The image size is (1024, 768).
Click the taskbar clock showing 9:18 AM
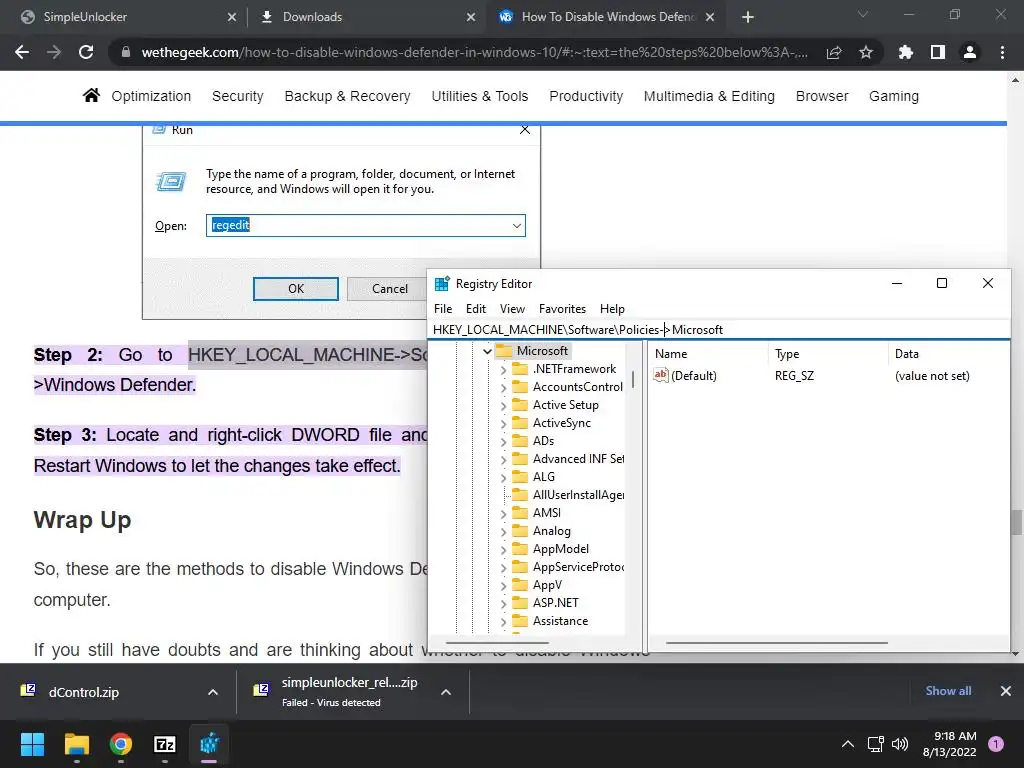click(949, 744)
